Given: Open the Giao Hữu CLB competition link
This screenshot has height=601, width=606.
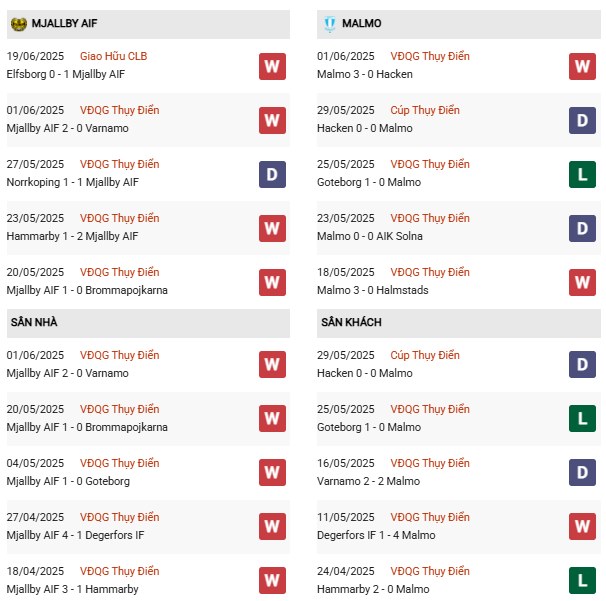Looking at the screenshot, I should point(113,56).
